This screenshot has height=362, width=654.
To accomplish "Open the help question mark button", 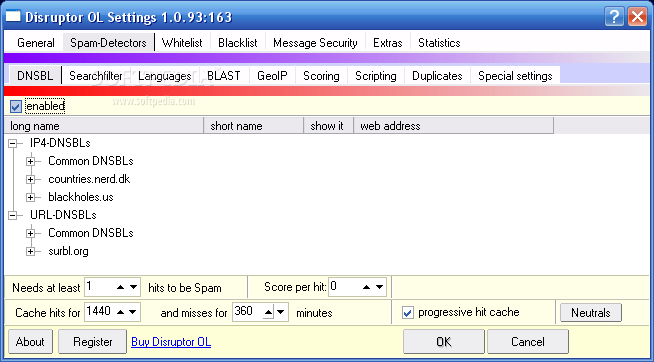I will [x=614, y=17].
